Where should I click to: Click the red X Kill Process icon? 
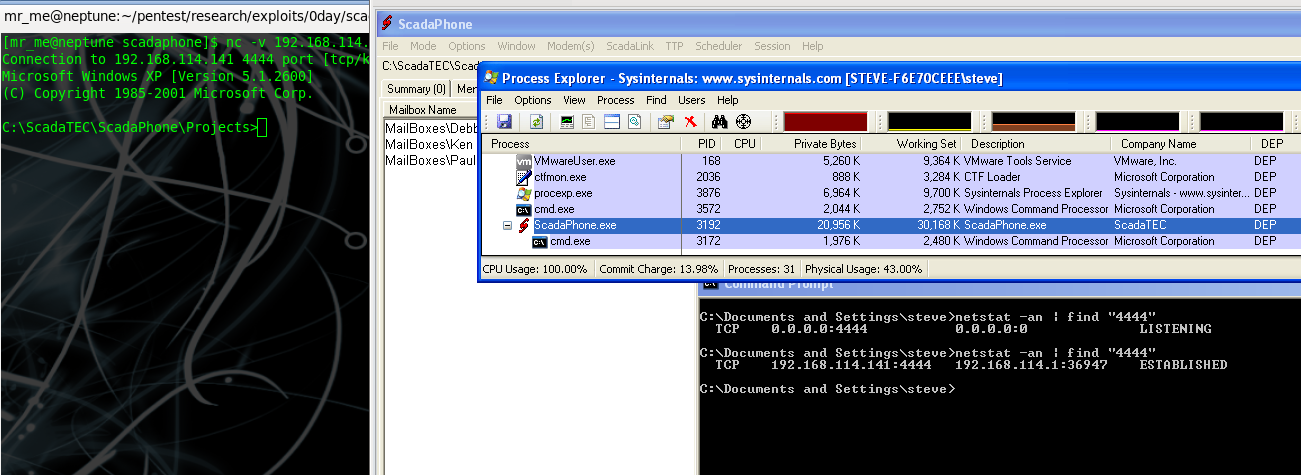click(x=690, y=122)
